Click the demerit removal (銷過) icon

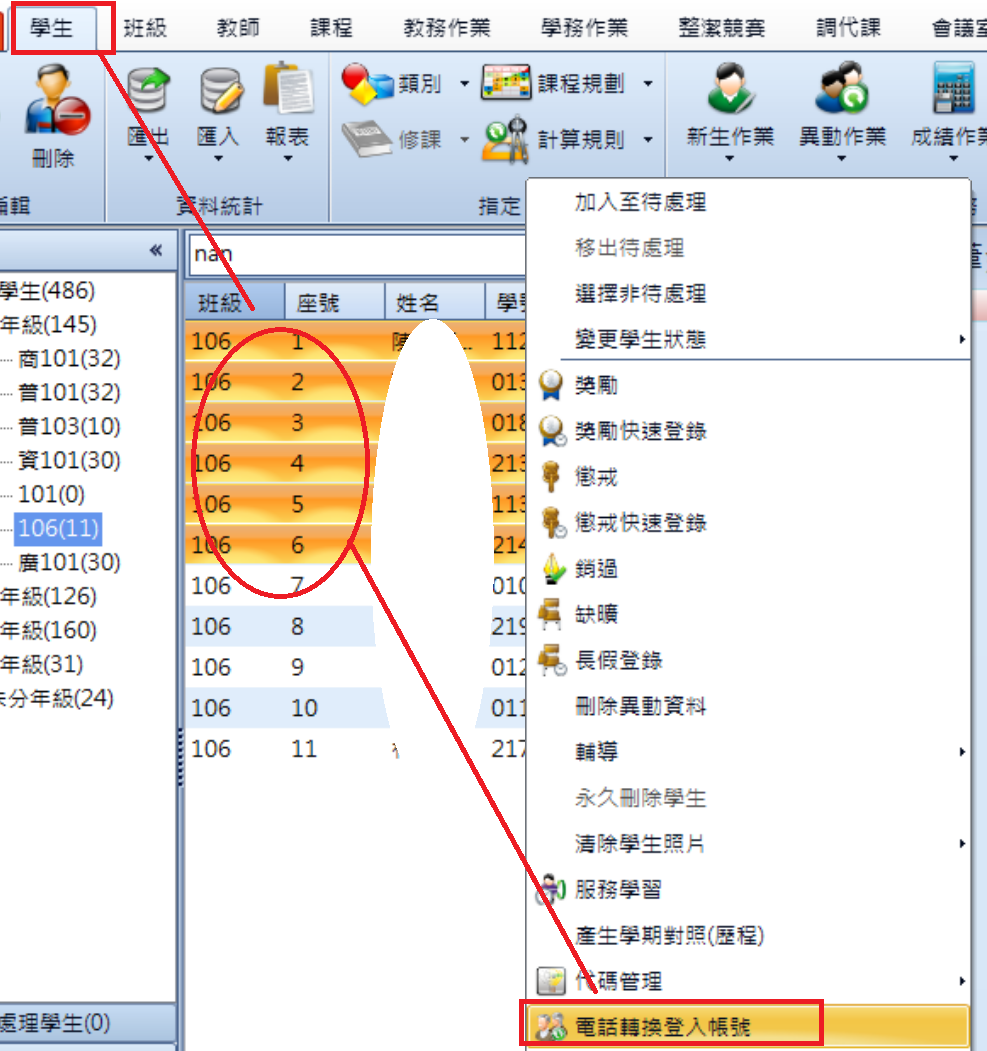point(553,568)
